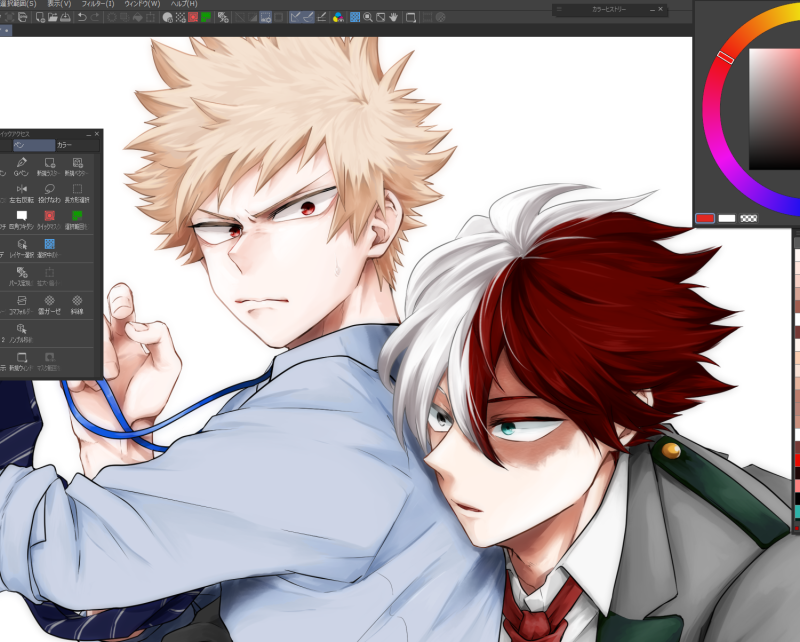Open the ヘルプ(H) Help menu
This screenshot has width=800, height=642.
tap(184, 4)
